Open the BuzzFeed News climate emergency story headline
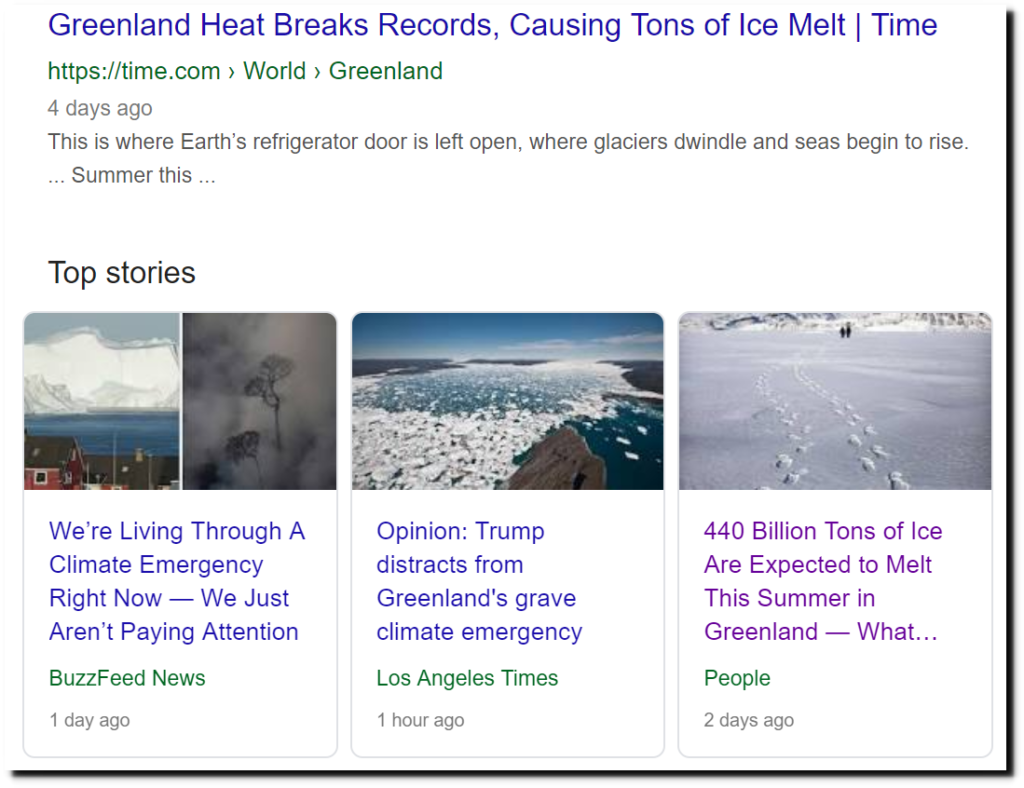This screenshot has height=788, width=1024. (x=177, y=581)
